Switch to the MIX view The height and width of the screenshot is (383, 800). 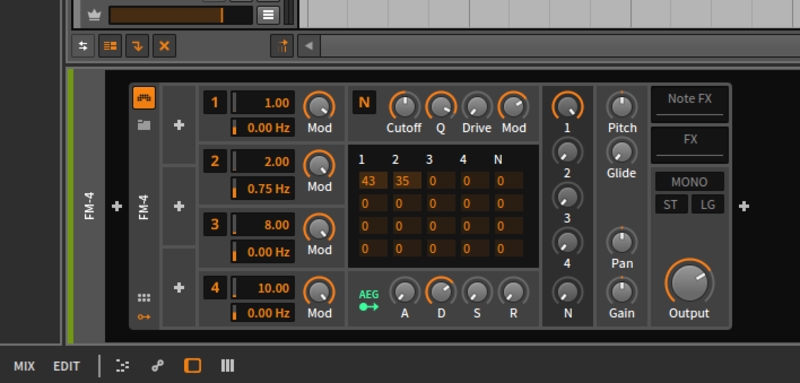[x=24, y=366]
